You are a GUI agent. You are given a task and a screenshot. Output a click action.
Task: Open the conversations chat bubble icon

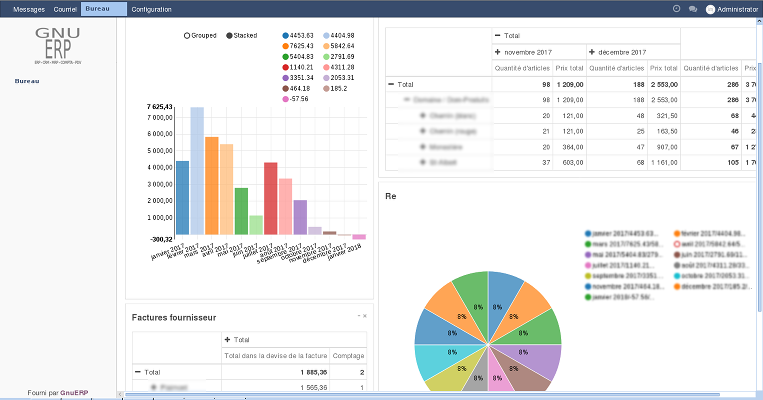click(x=693, y=9)
